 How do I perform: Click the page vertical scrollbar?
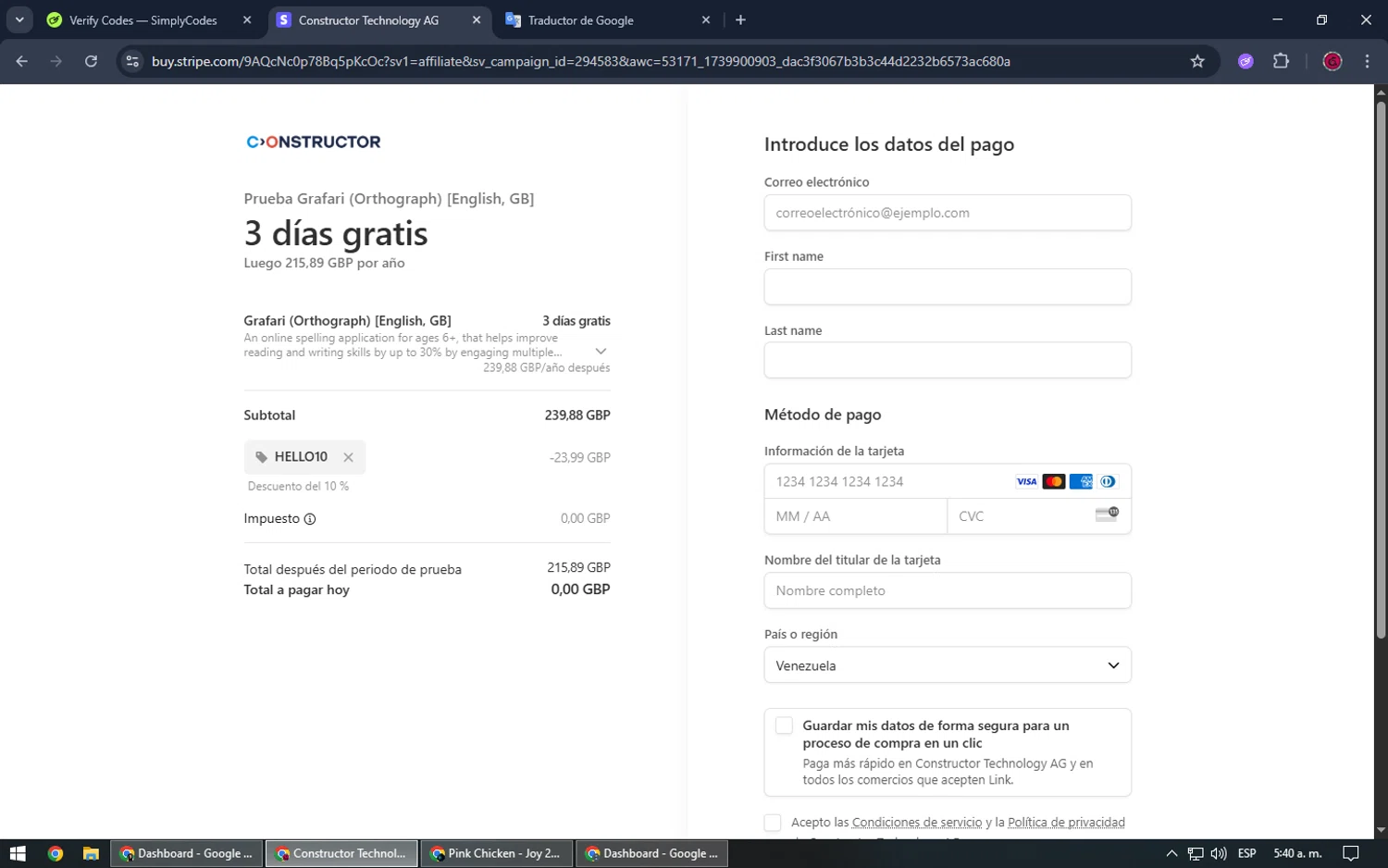pos(1381,368)
